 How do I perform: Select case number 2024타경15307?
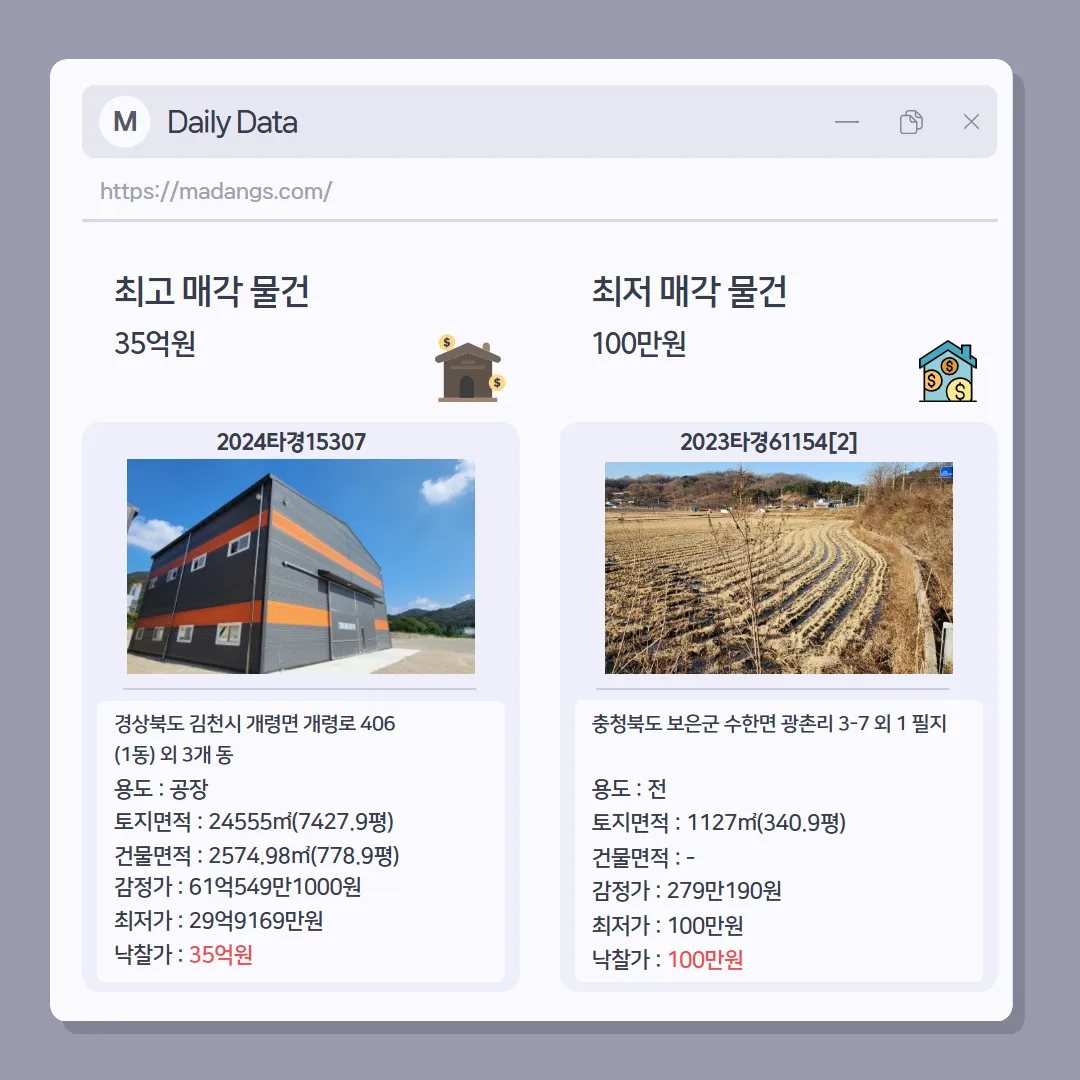pos(291,442)
